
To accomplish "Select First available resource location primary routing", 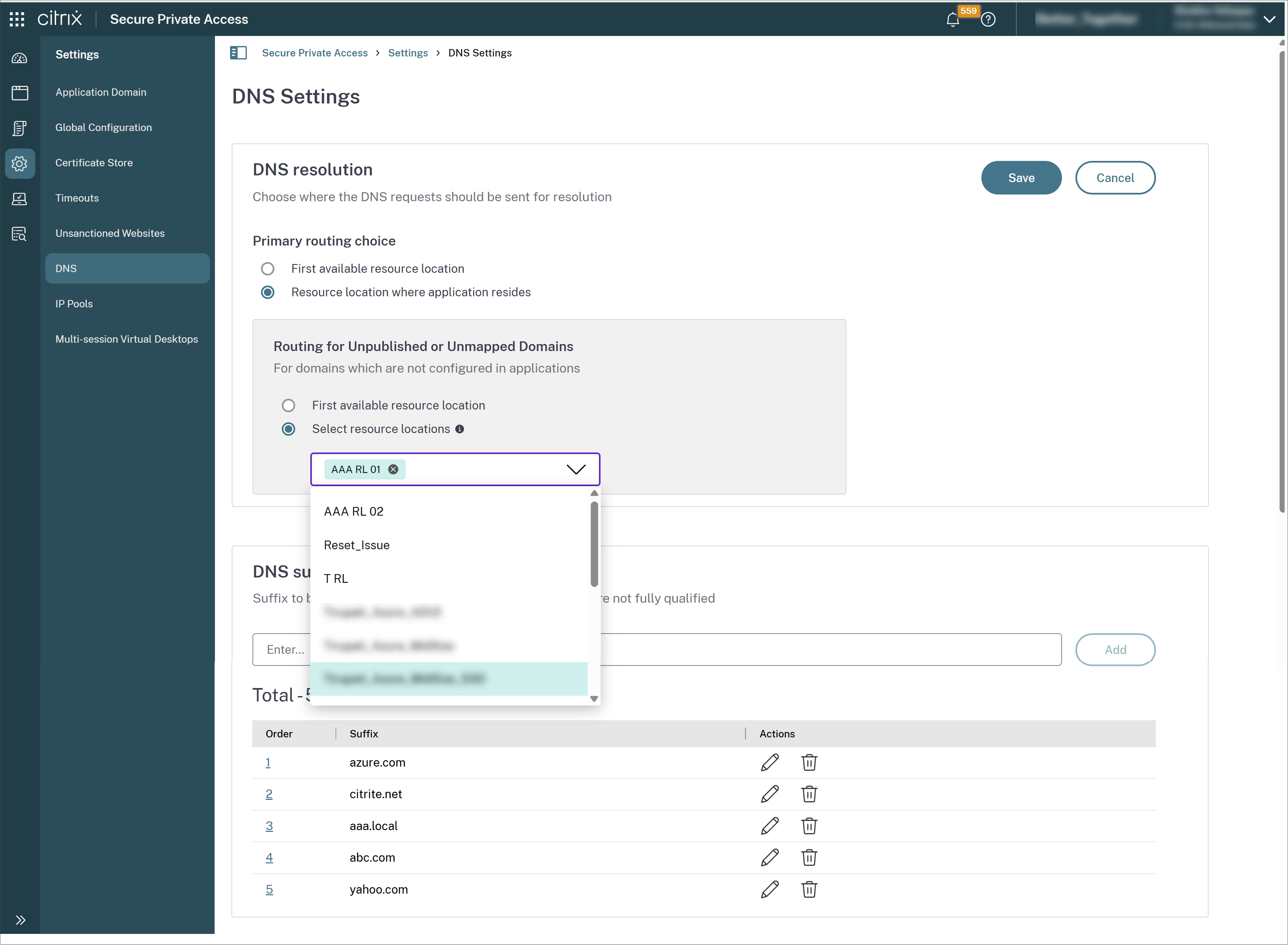I will (x=267, y=268).
